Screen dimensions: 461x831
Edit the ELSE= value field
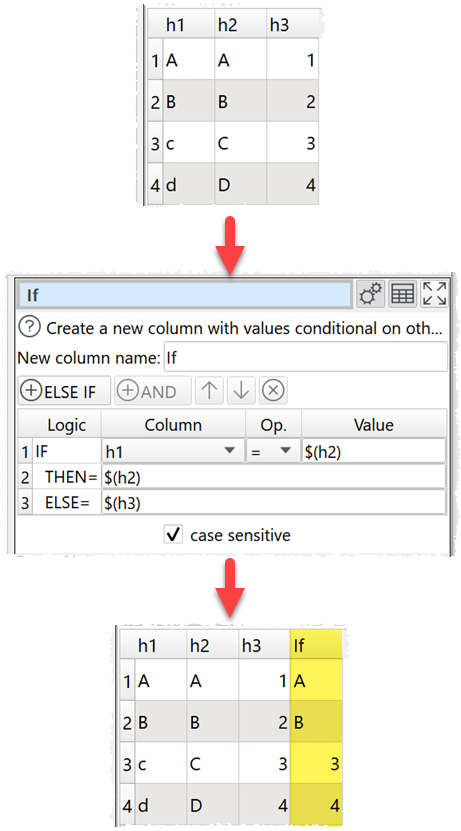273,503
